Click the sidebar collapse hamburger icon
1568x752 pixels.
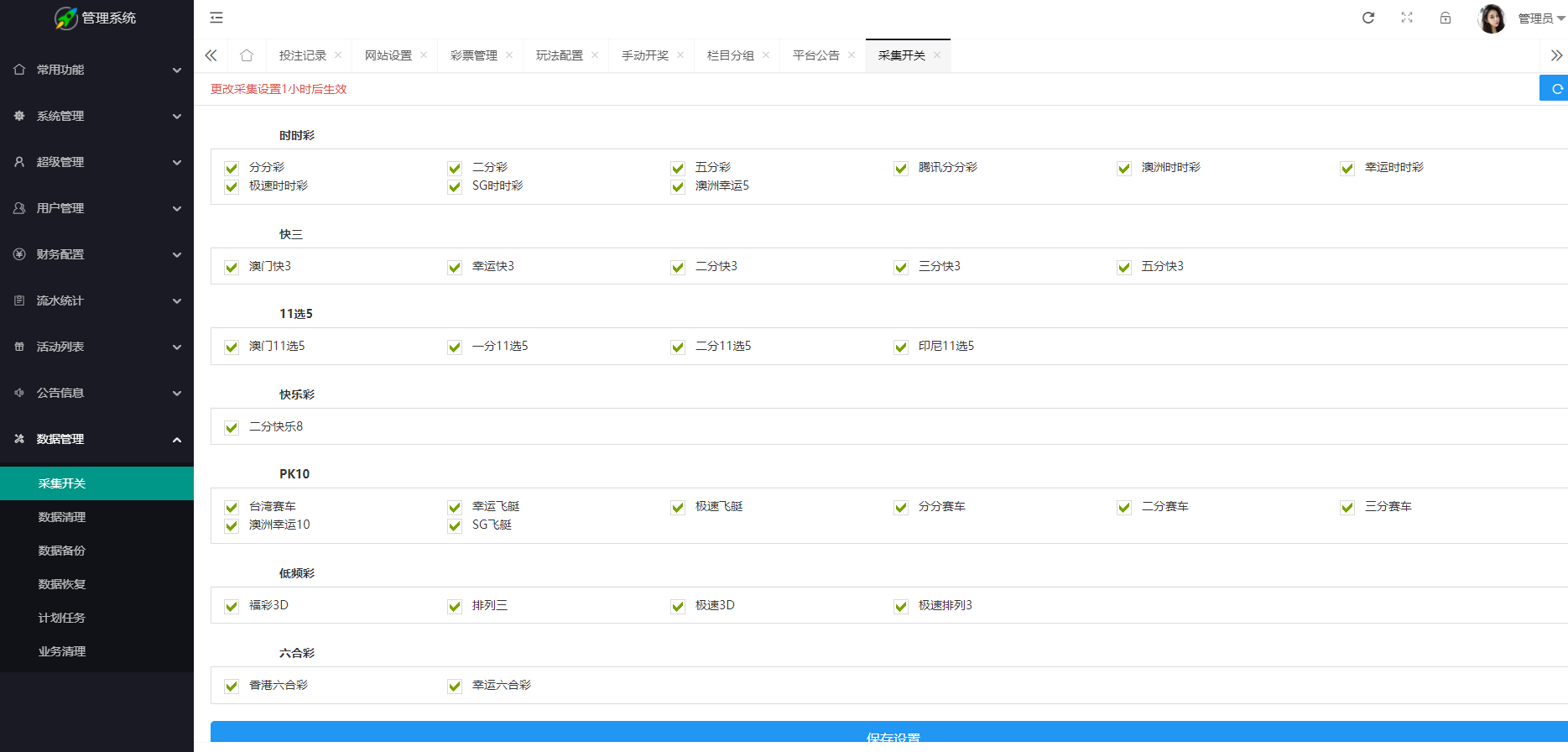point(216,18)
